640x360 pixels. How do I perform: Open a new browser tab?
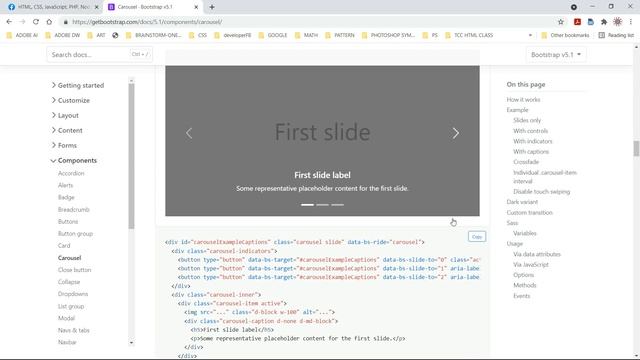pyautogui.click(x=212, y=7)
